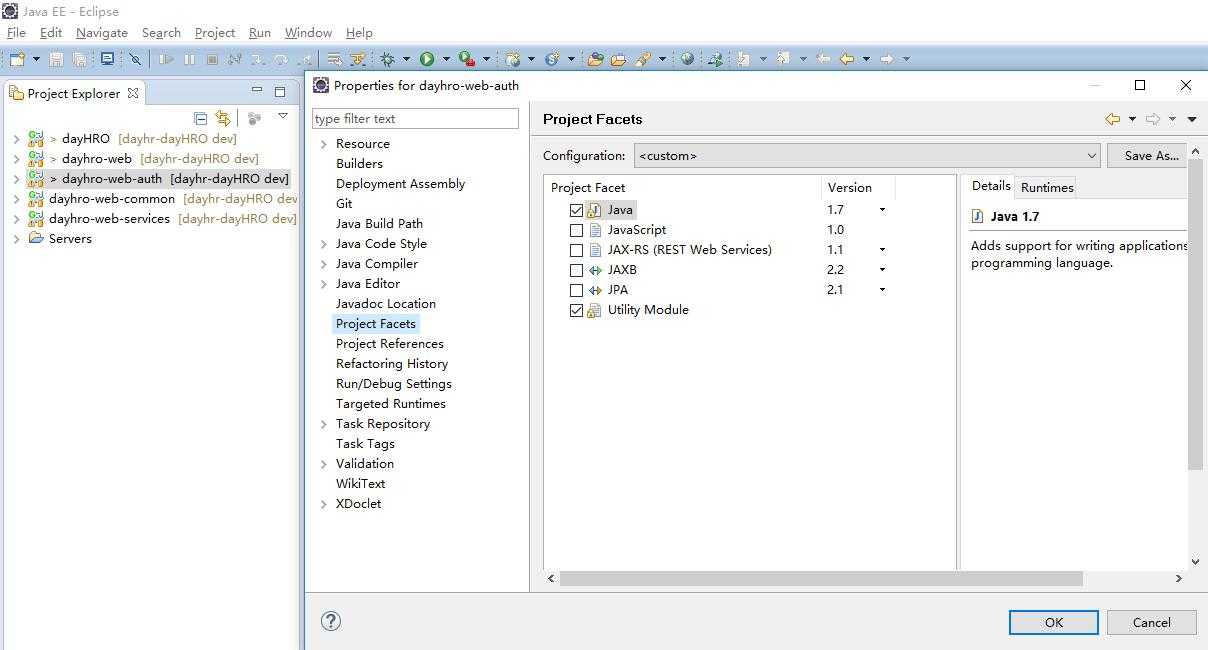Viewport: 1208px width, 650px height.
Task: Click the Run Last Tool icon
Action: [467, 59]
